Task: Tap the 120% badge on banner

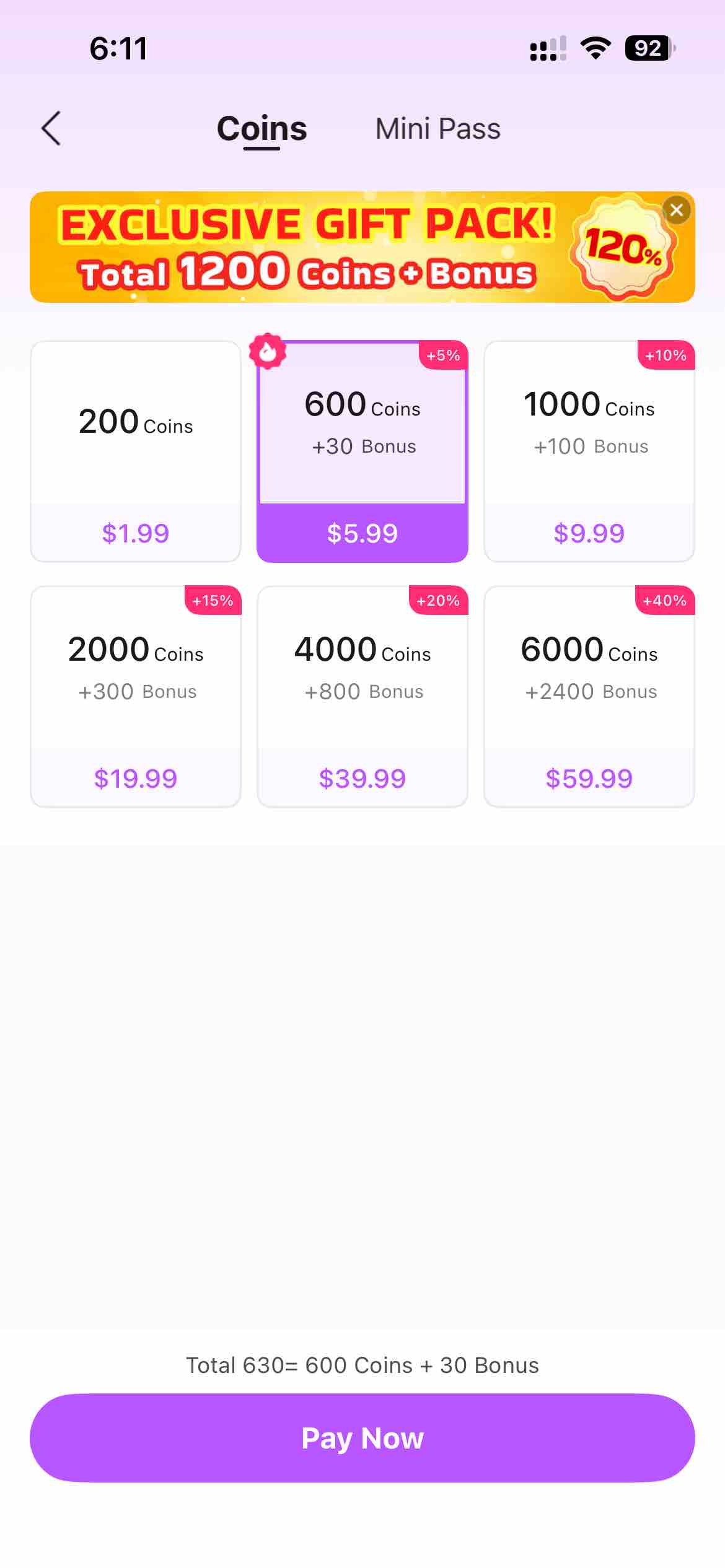Action: pos(623,248)
